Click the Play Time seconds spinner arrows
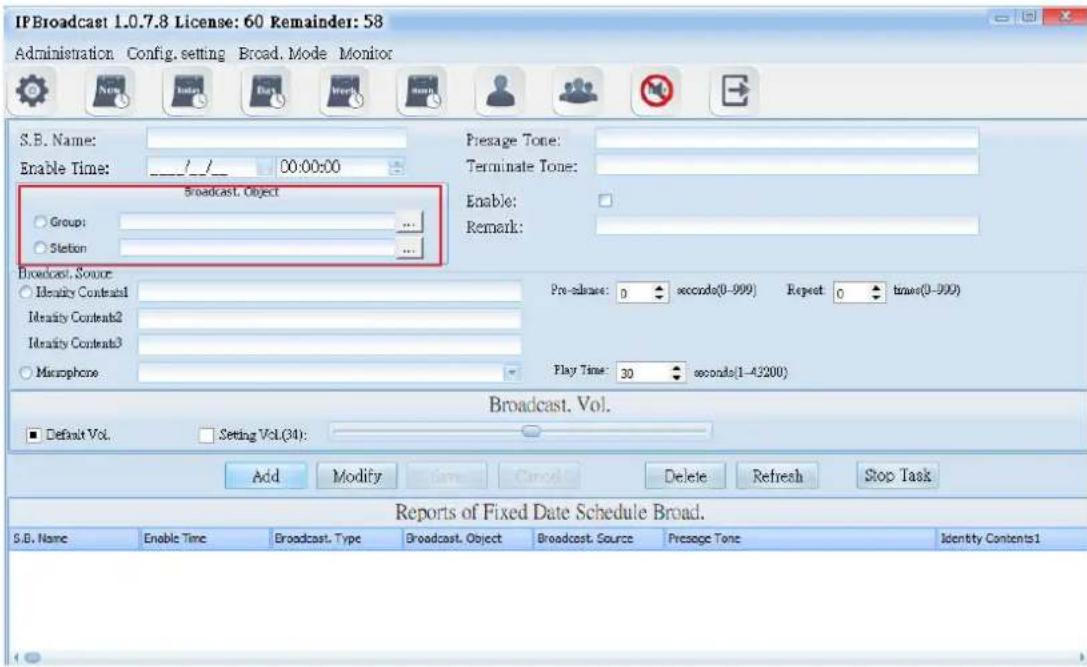Viewport: 1087px width, 667px height. (x=677, y=373)
